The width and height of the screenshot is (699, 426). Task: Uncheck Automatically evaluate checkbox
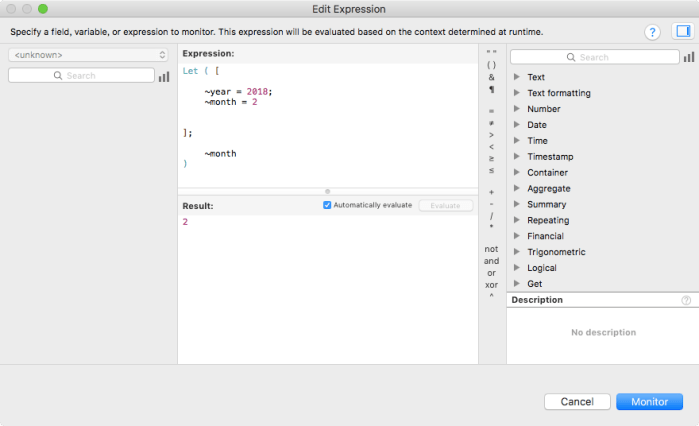(327, 205)
